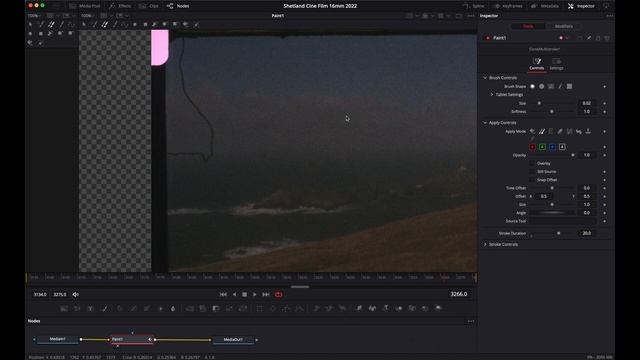Viewport: 640px width, 360px height.
Task: Play the clip in reverse
Action: click(234, 294)
